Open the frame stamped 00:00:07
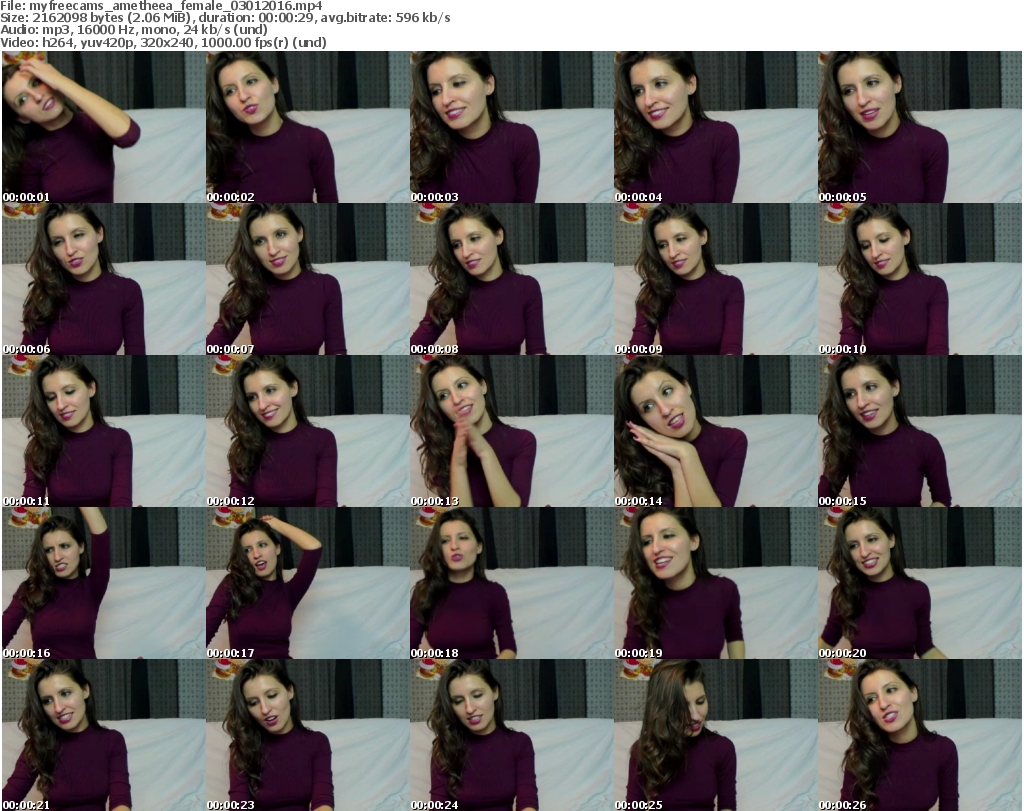 [308, 279]
